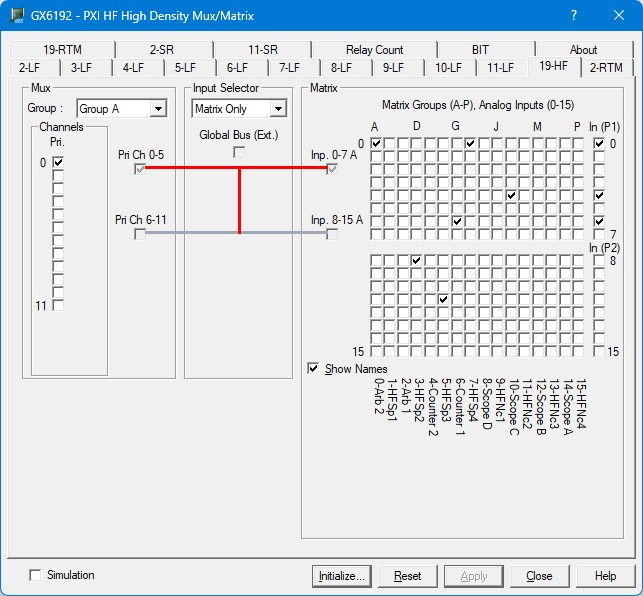Image resolution: width=643 pixels, height=596 pixels.
Task: Check the In (P2) input 15 checkbox
Action: point(599,351)
